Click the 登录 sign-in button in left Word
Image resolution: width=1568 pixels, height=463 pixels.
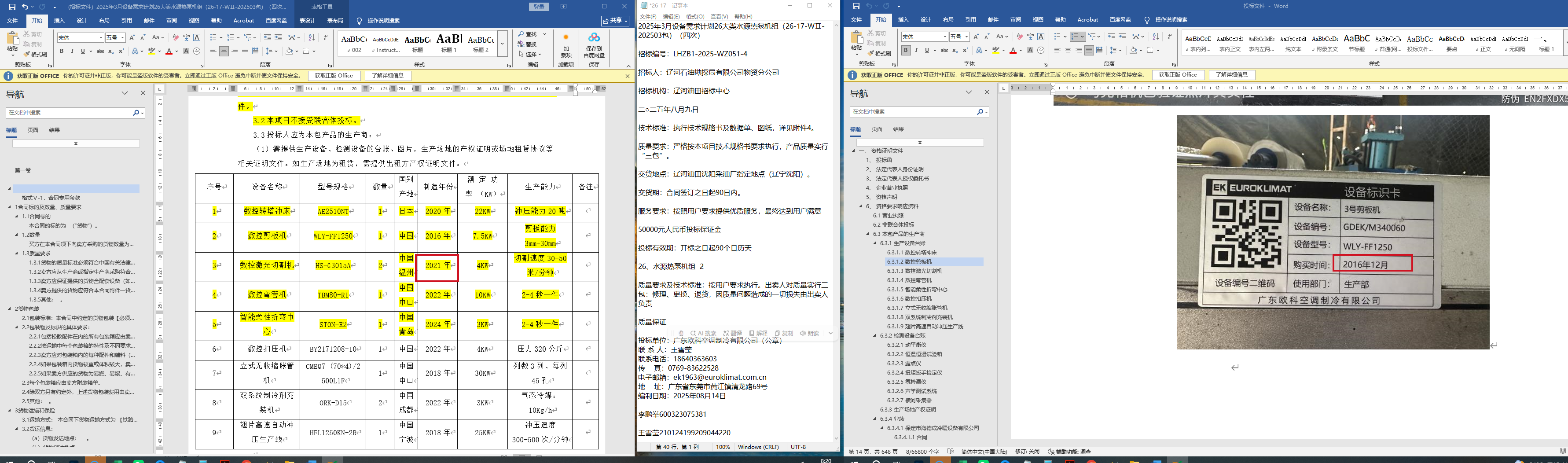pos(539,7)
